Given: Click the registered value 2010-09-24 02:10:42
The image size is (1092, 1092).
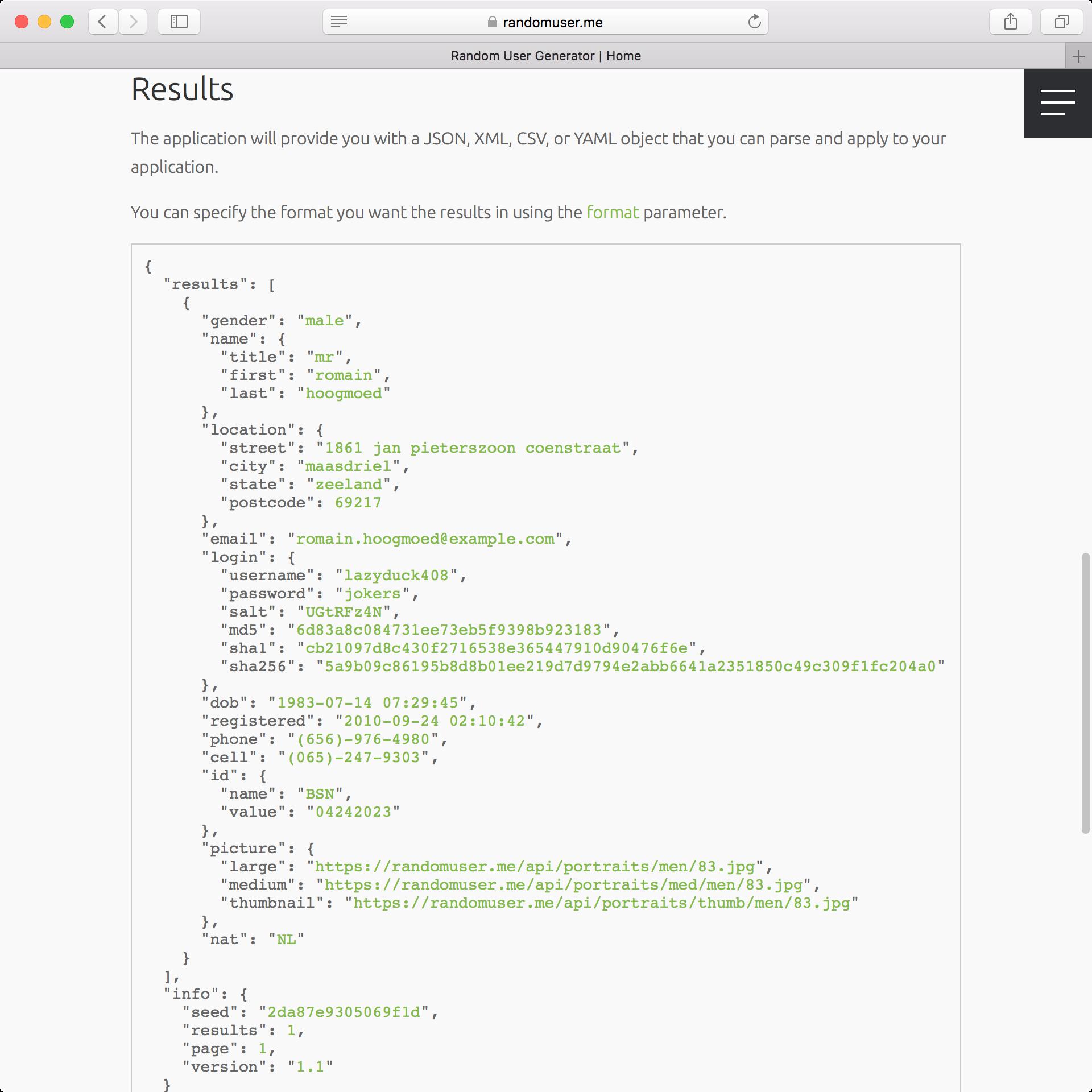Looking at the screenshot, I should 435,721.
